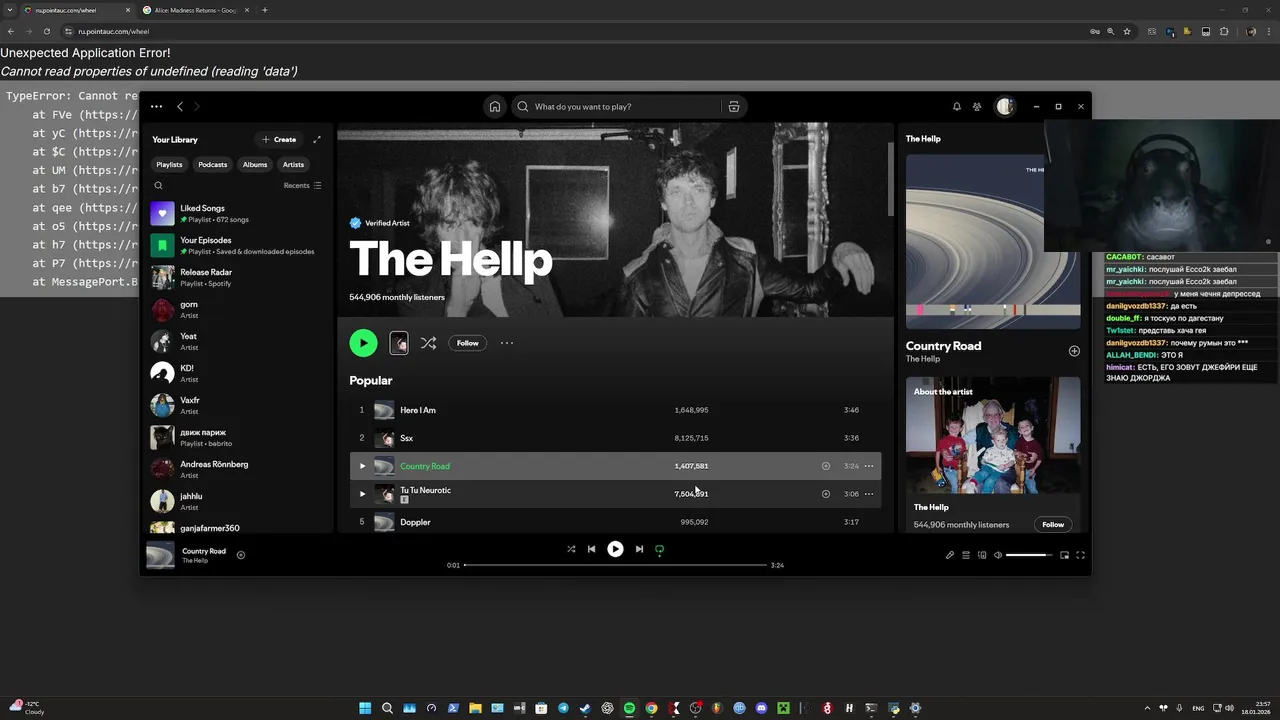Image resolution: width=1280 pixels, height=720 pixels.
Task: Click Country Road album art in bottom bar
Action: [160, 555]
